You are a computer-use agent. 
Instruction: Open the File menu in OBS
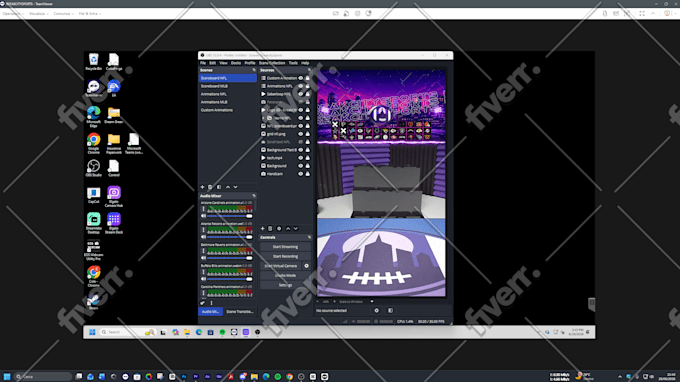pyautogui.click(x=203, y=63)
